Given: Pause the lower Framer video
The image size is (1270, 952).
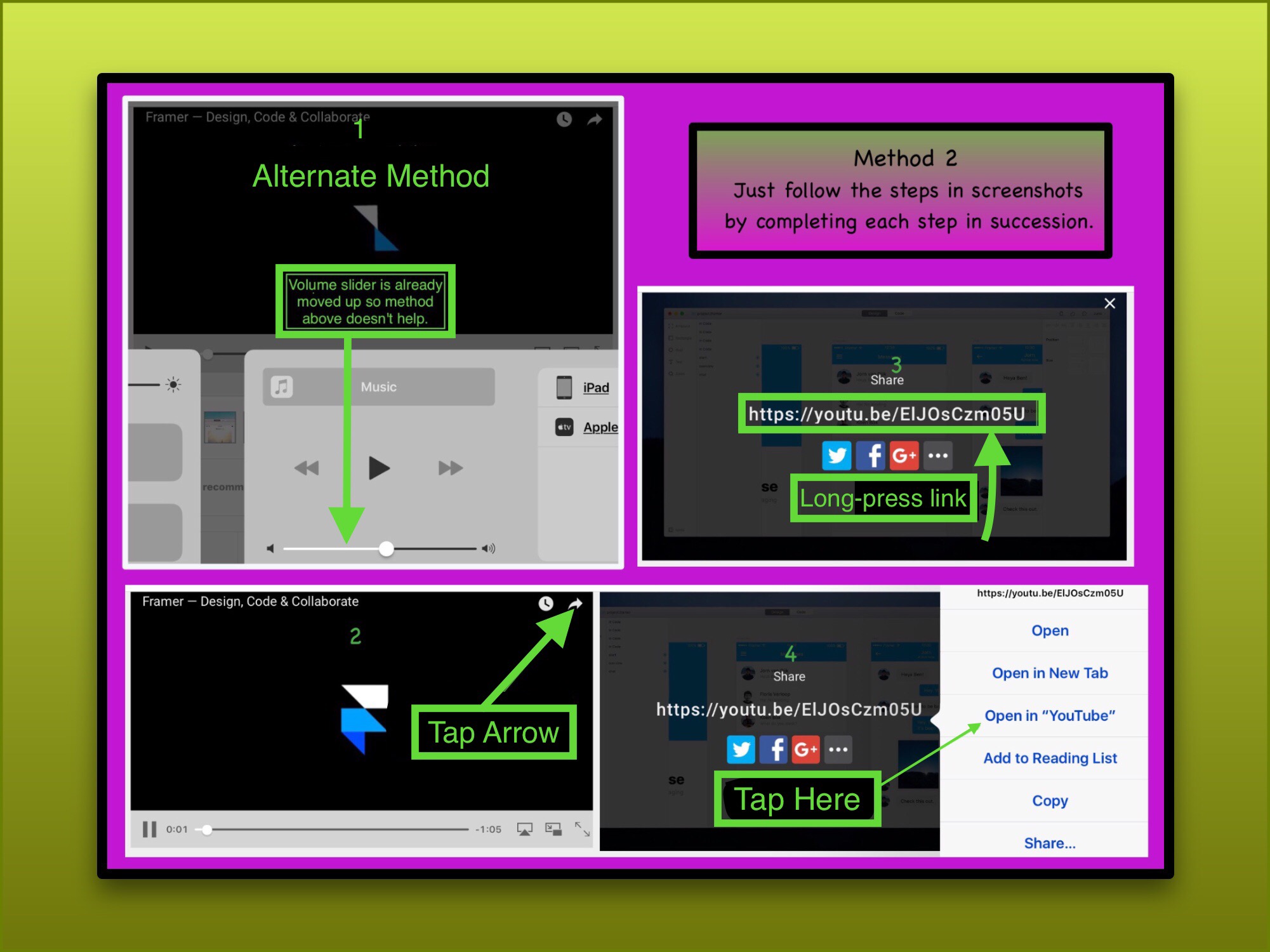Looking at the screenshot, I should [149, 829].
